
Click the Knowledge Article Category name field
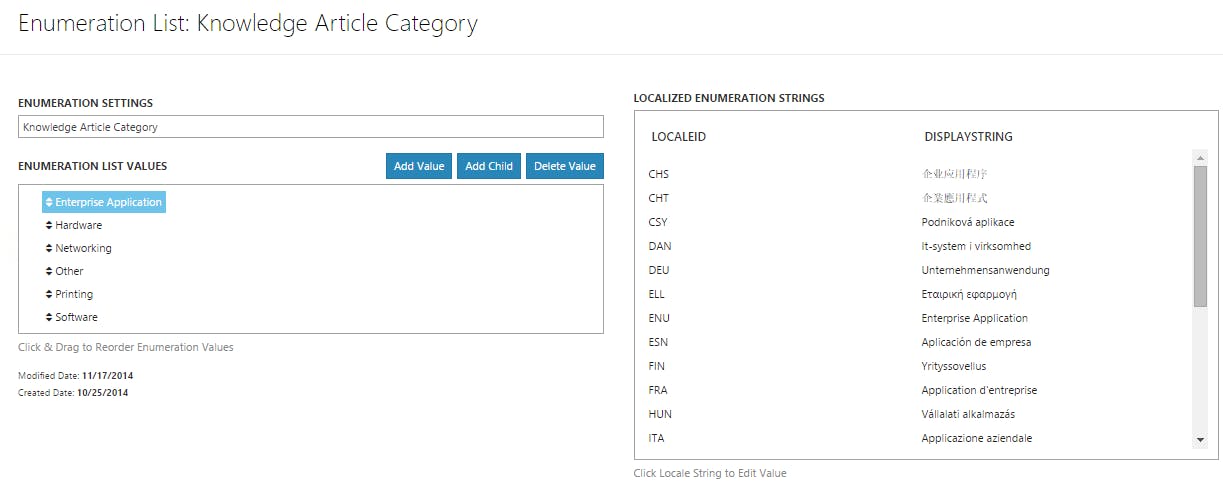point(311,127)
